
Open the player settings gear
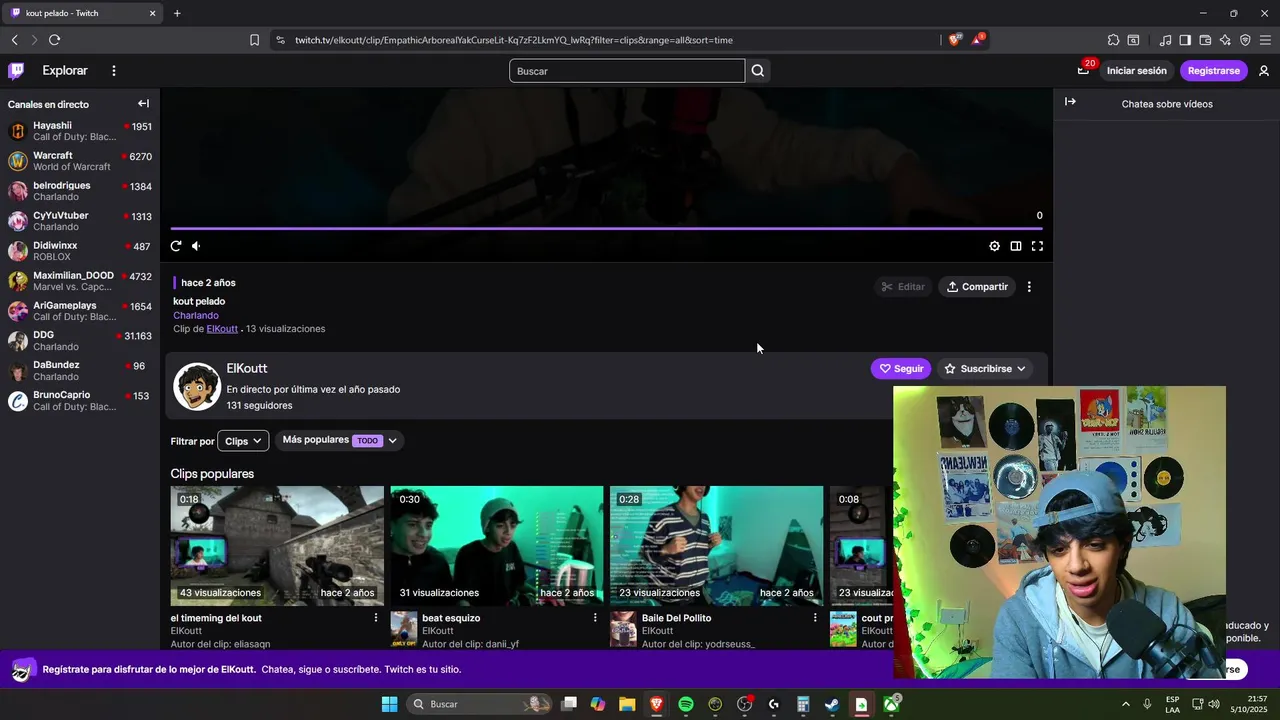click(x=994, y=246)
